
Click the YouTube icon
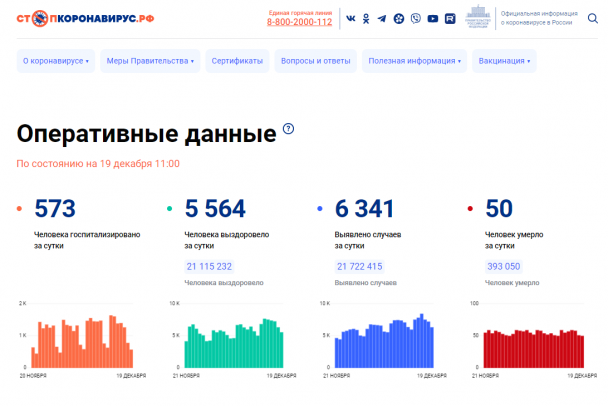tap(432, 18)
